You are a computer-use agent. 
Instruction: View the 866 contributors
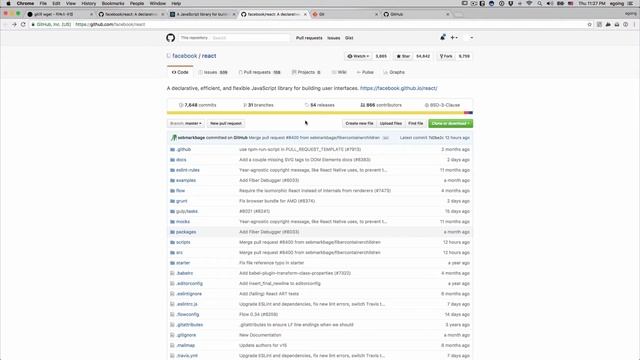click(381, 105)
